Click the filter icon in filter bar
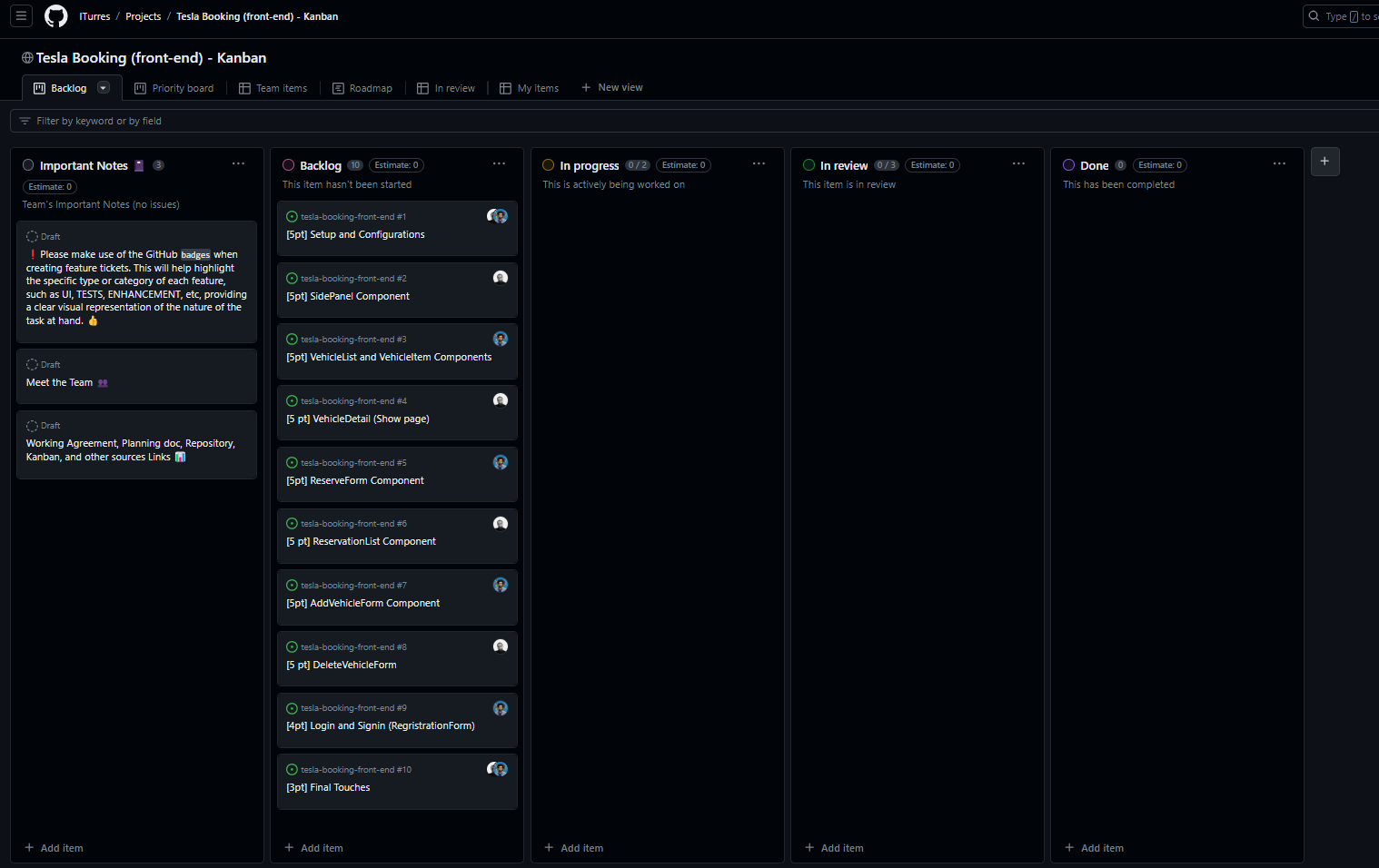The height and width of the screenshot is (868, 1379). (x=25, y=121)
